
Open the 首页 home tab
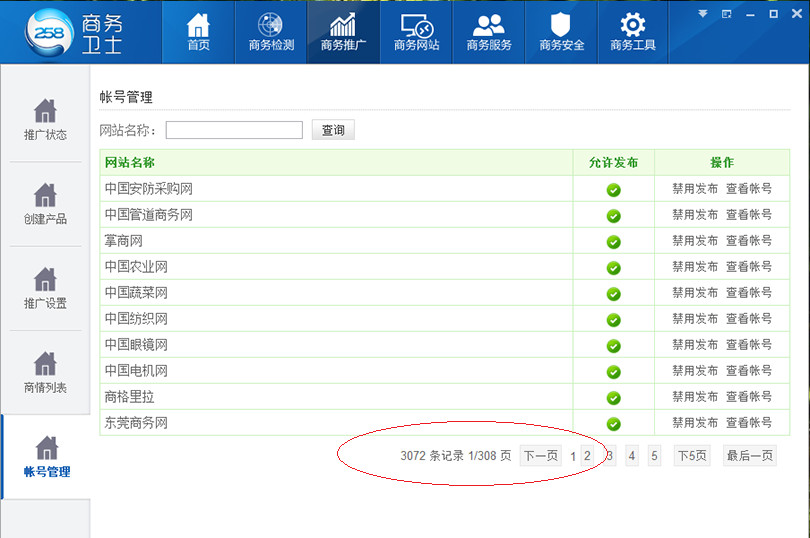click(198, 32)
